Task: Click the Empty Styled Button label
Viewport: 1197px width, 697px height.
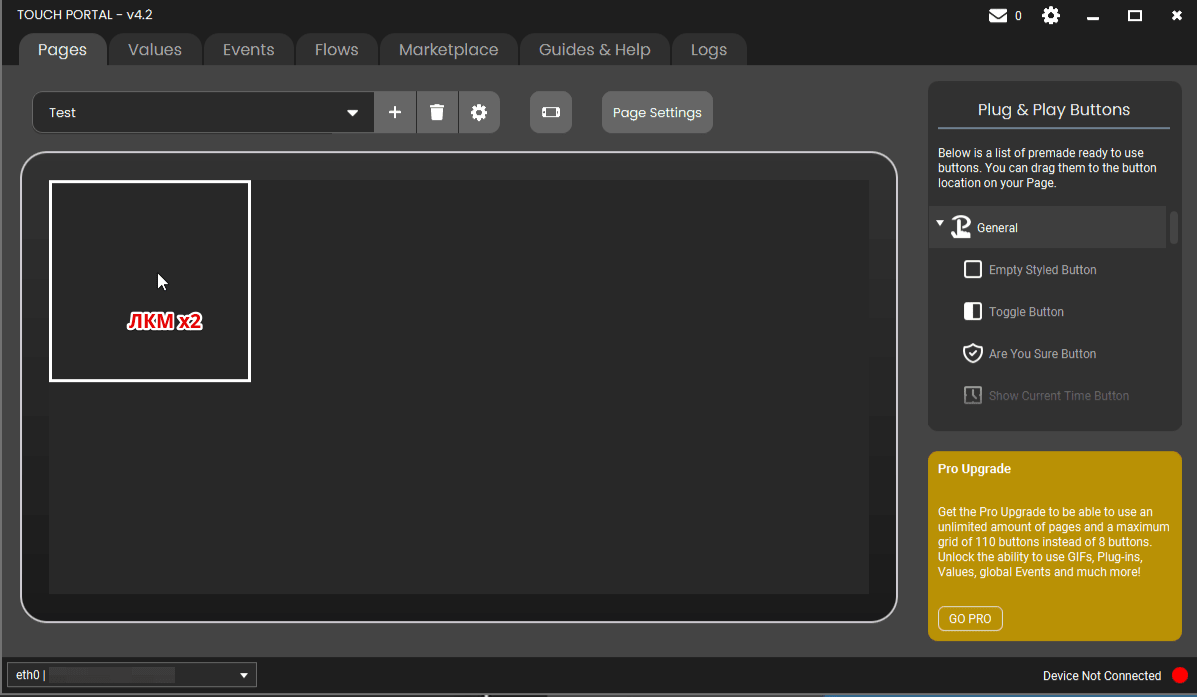Action: 1043,269
